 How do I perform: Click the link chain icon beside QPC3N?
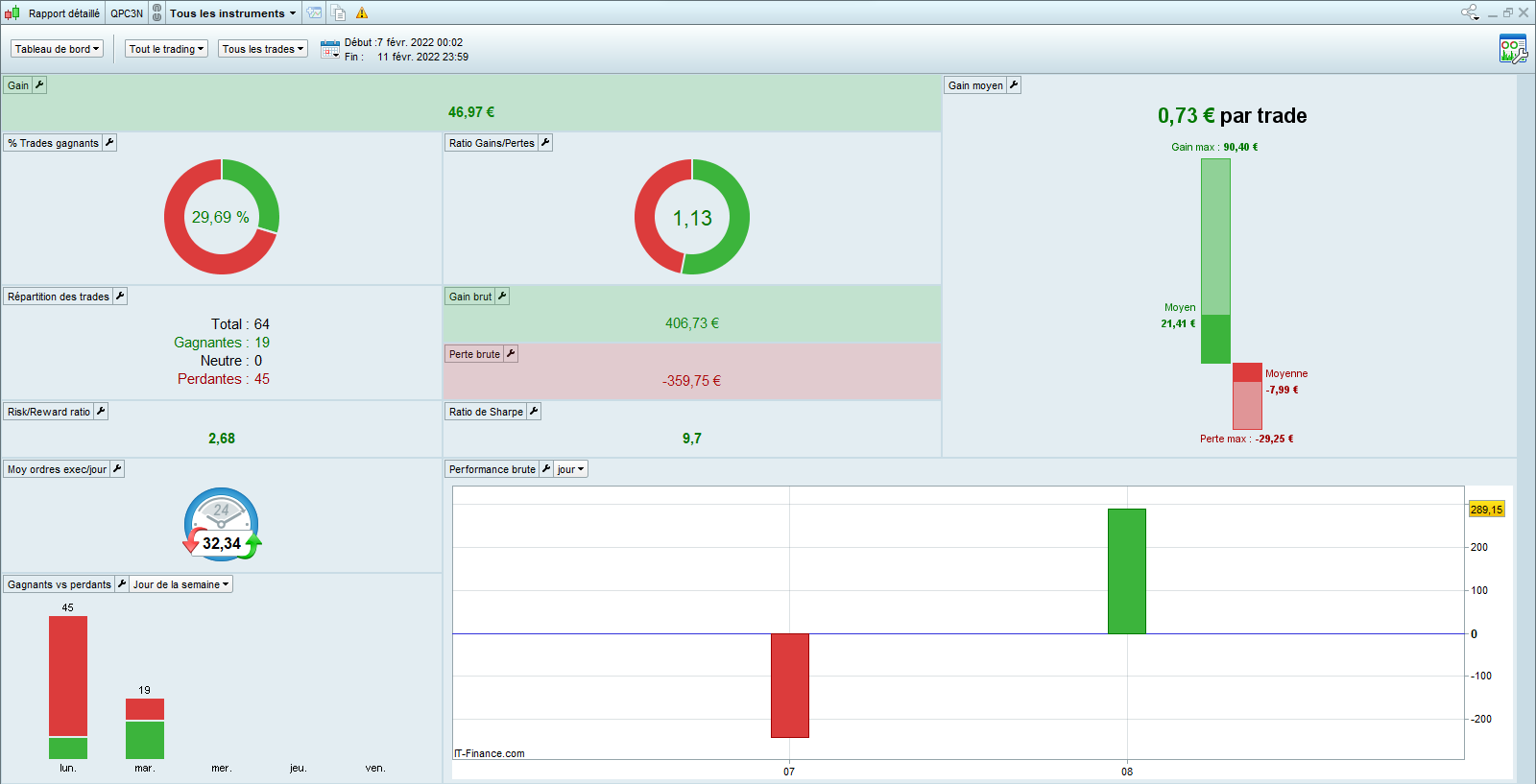(157, 13)
